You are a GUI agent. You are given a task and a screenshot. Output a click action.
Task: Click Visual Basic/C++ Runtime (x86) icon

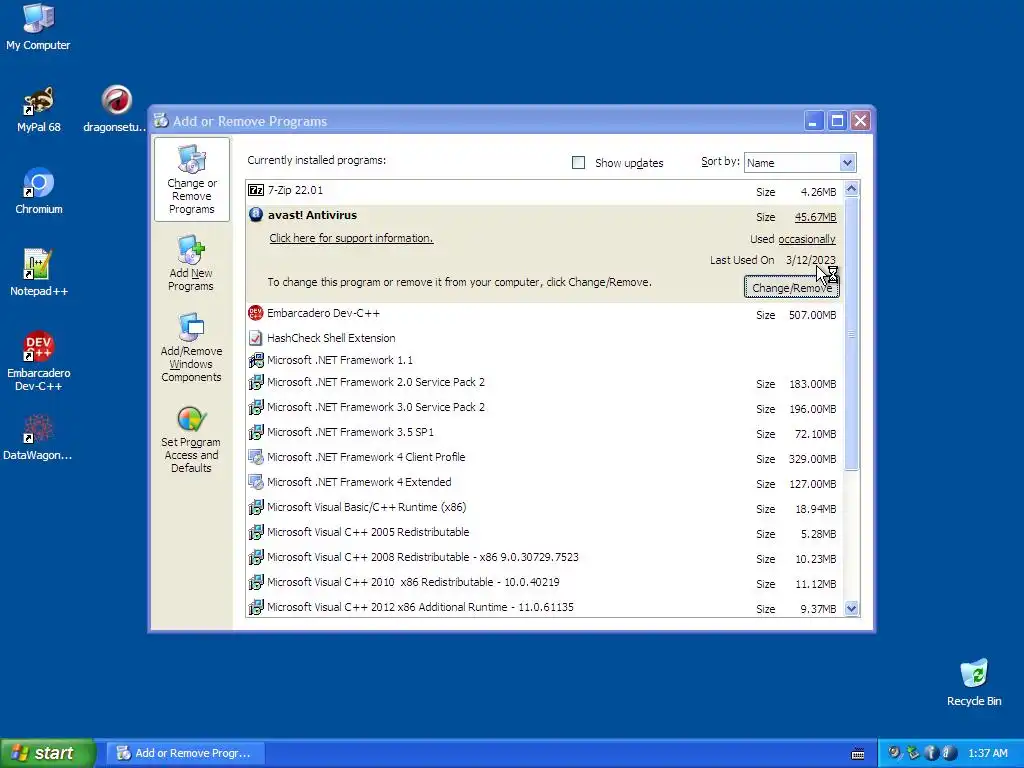pos(256,507)
